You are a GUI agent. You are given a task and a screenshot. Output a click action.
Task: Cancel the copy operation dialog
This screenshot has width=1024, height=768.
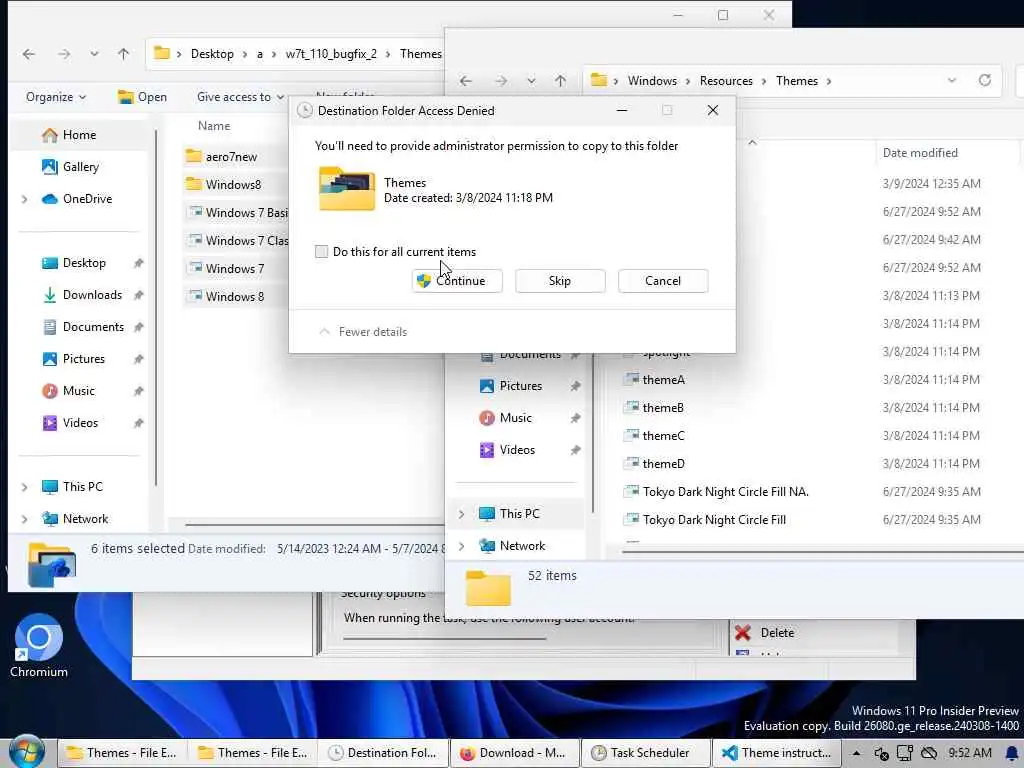[x=663, y=281]
